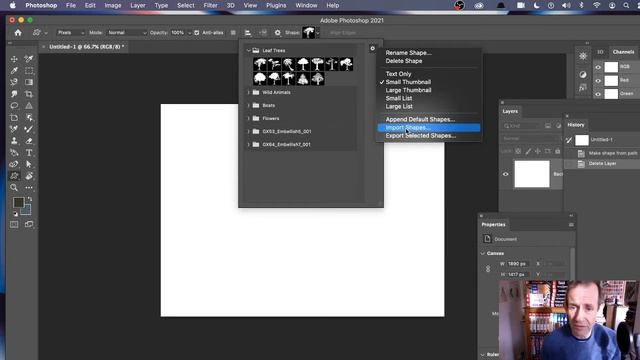640x360 pixels.
Task: Open the shape picker gear menu
Action: [372, 48]
